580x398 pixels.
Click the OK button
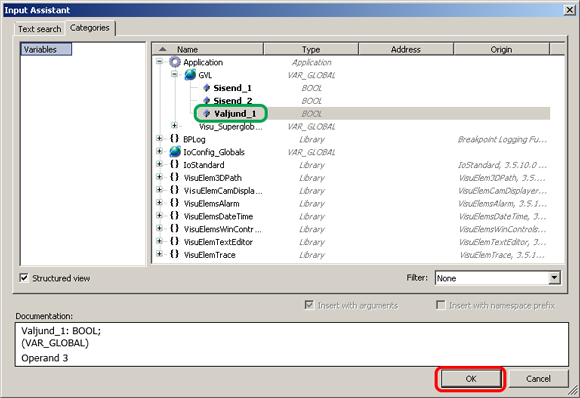(471, 379)
